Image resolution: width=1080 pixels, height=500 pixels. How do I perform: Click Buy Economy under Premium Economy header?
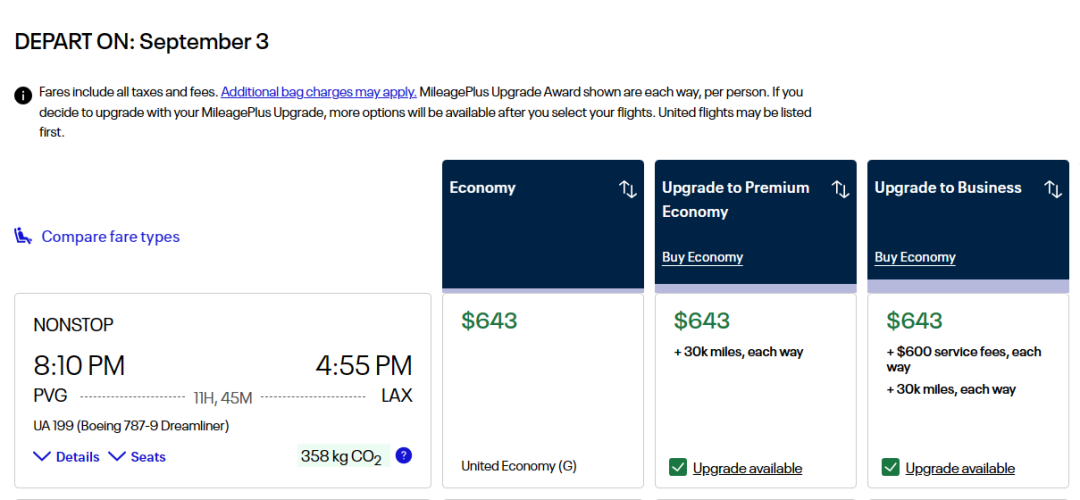click(x=702, y=257)
